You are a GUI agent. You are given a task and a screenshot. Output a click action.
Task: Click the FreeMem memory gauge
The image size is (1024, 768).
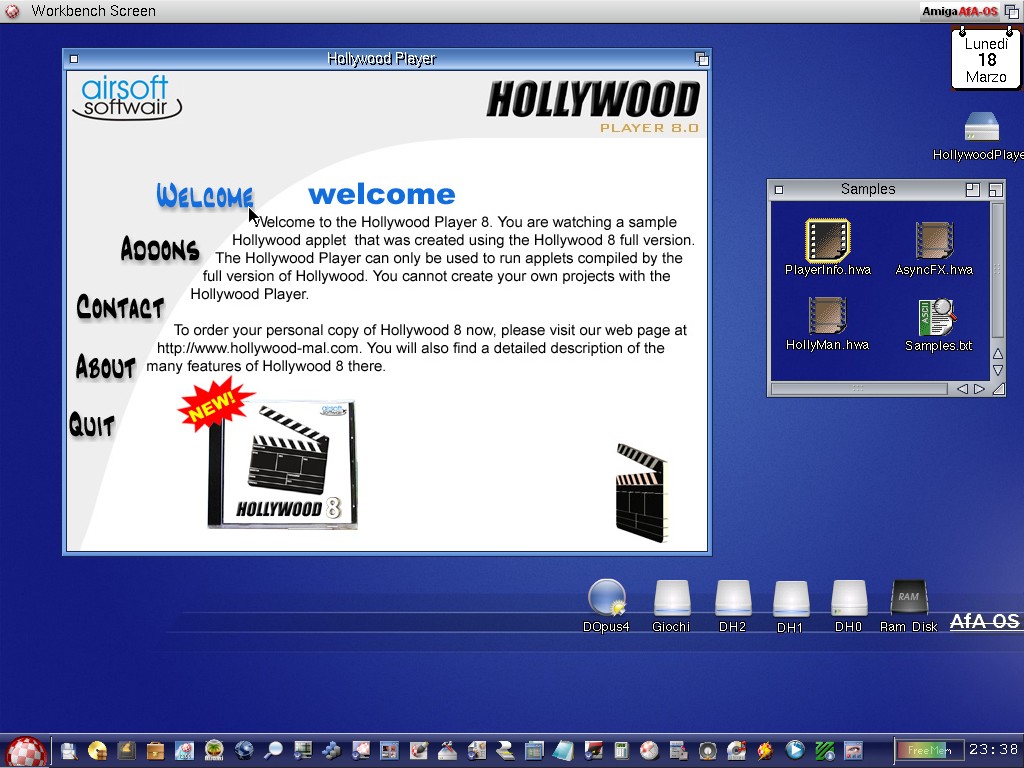[x=929, y=750]
